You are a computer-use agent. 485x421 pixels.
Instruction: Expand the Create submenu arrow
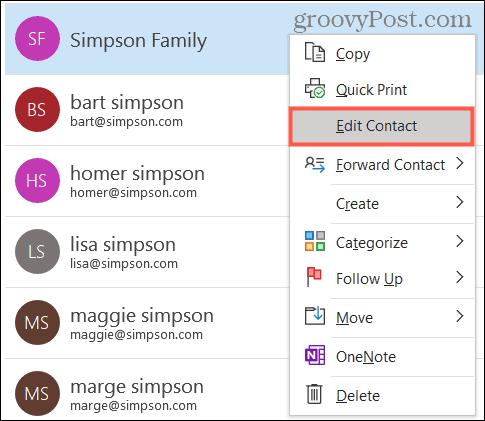click(460, 202)
